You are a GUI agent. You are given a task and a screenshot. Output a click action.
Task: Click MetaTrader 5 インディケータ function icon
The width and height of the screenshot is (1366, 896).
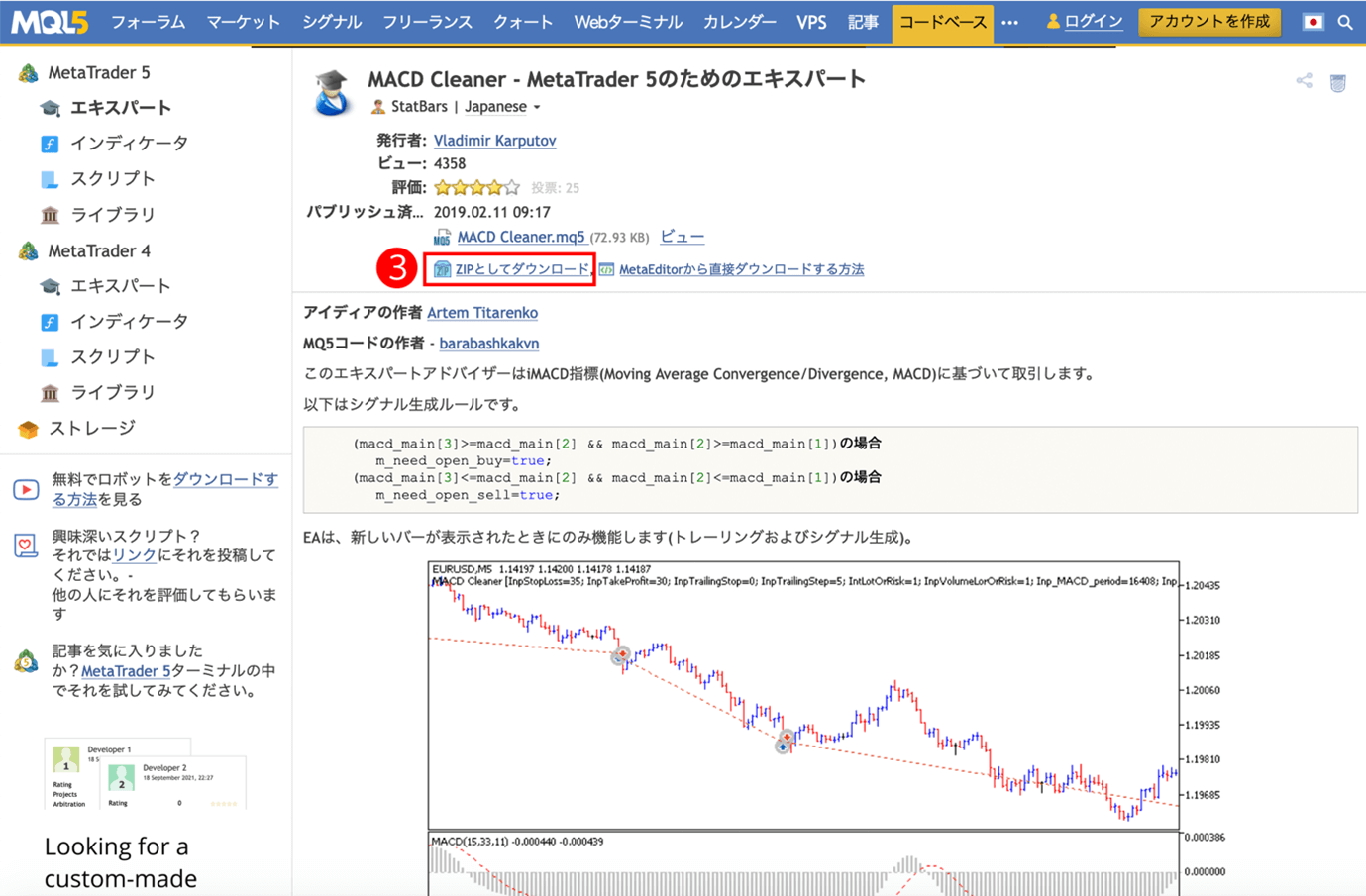[x=50, y=144]
